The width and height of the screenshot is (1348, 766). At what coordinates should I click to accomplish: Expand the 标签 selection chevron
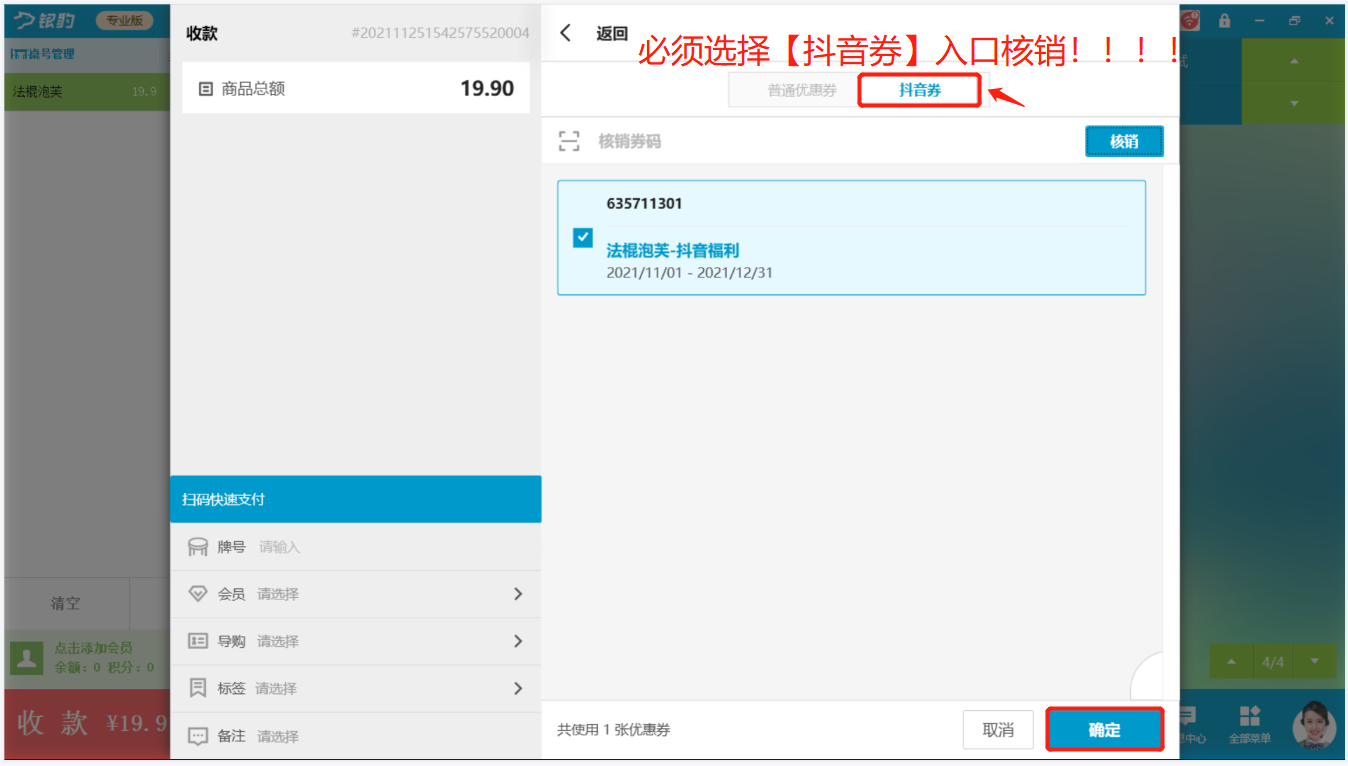518,688
